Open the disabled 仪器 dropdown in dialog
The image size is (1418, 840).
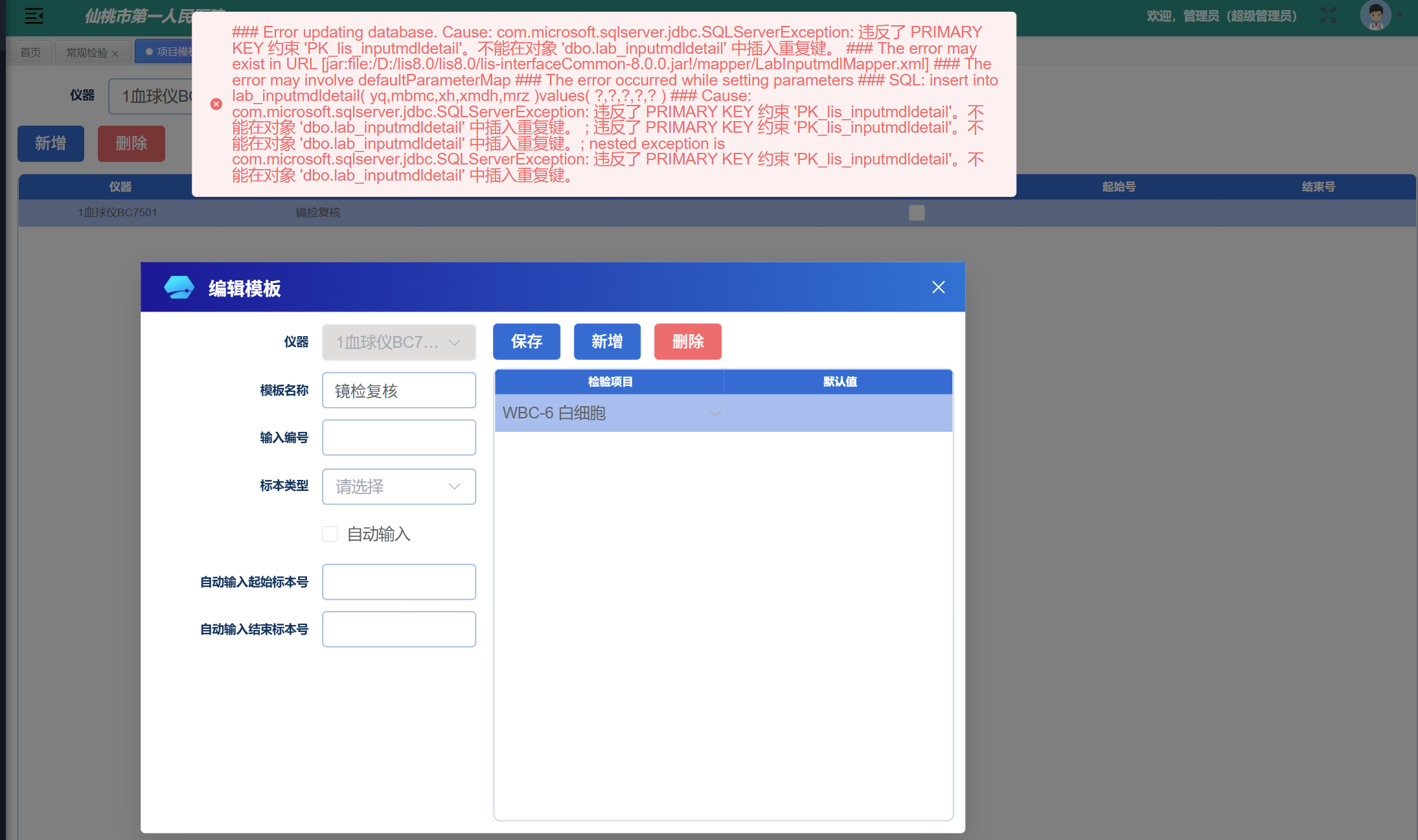pyautogui.click(x=399, y=342)
